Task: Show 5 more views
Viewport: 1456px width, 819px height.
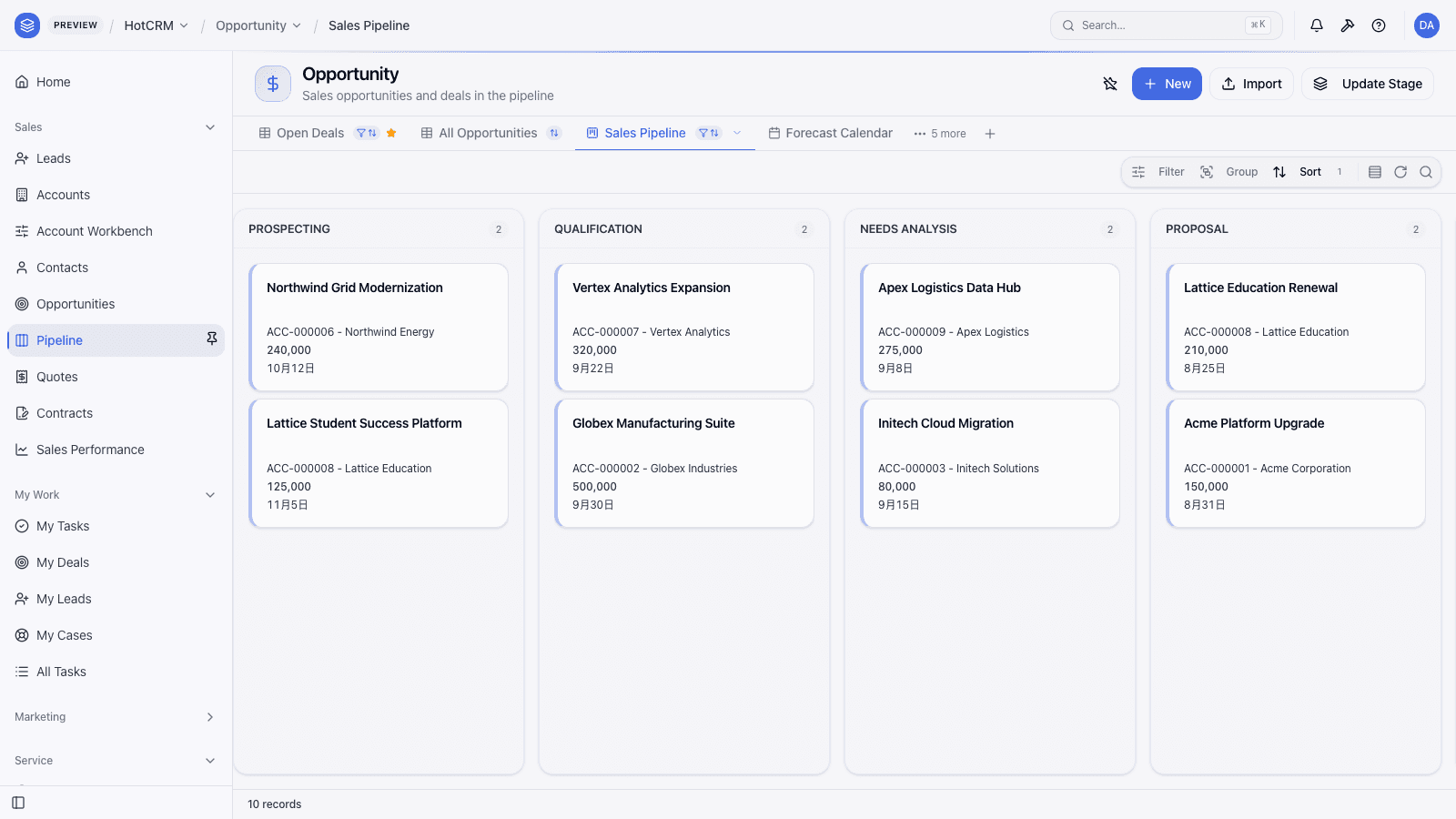Action: [940, 134]
